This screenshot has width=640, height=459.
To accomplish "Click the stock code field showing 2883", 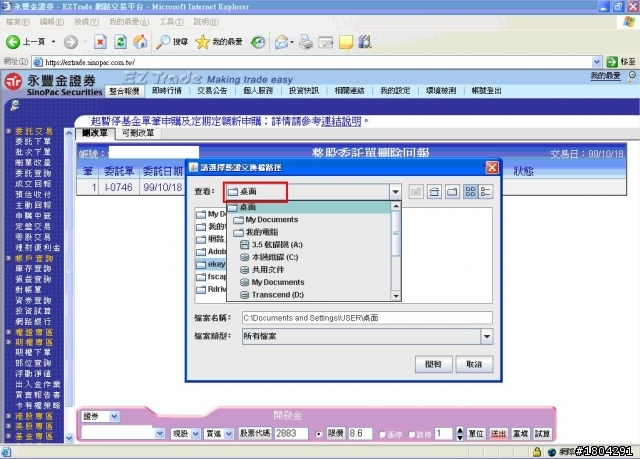I will tap(291, 434).
